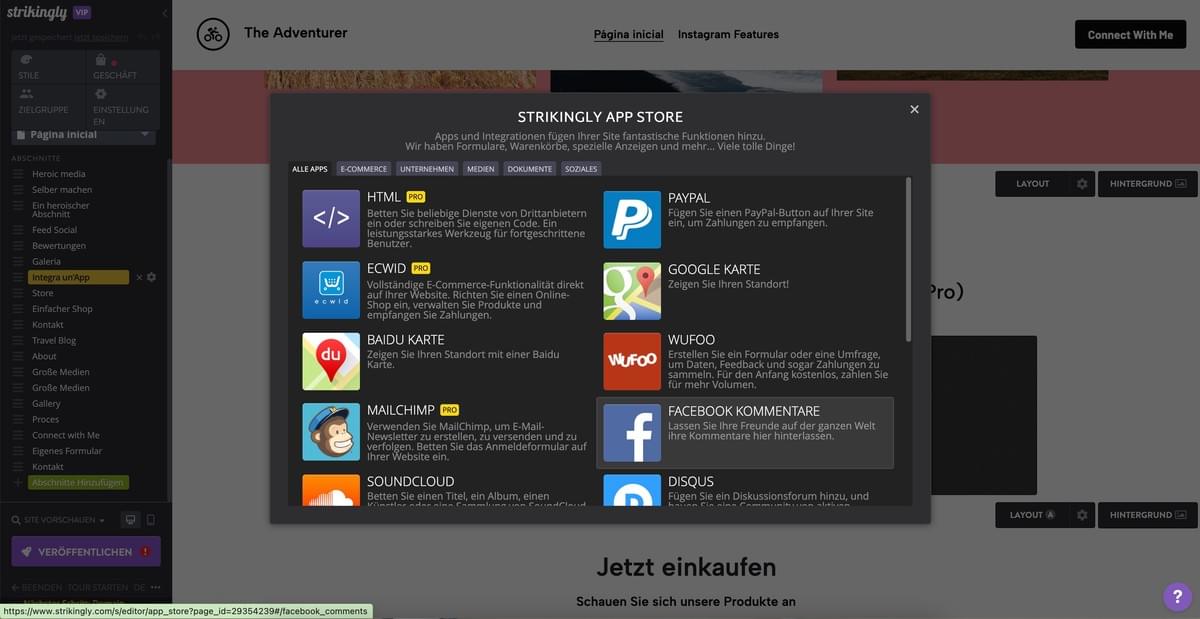Image resolution: width=1200 pixels, height=619 pixels.
Task: Grab the drag handle beside Heroic media
Action: click(18, 174)
